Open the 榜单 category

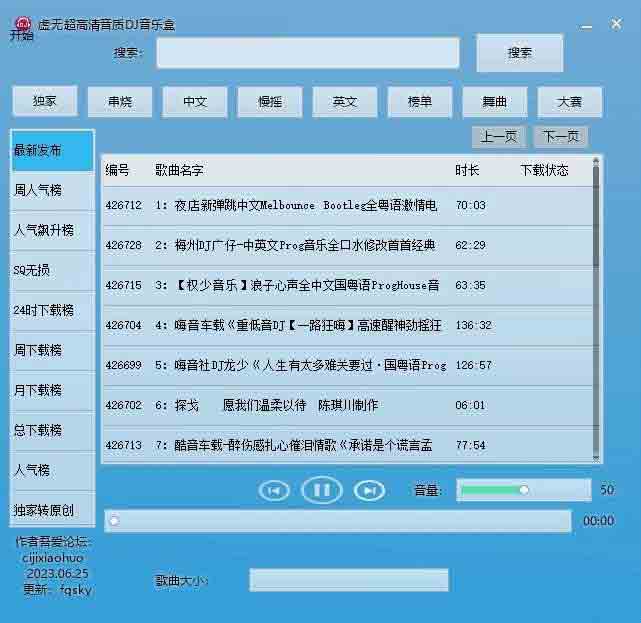(x=420, y=102)
